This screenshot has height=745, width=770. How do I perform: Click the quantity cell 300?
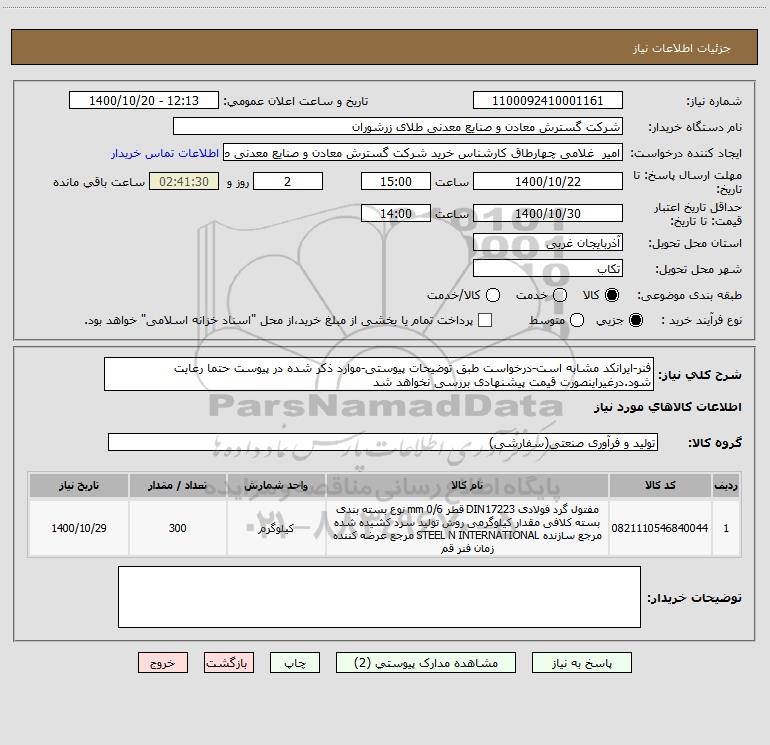click(x=177, y=528)
